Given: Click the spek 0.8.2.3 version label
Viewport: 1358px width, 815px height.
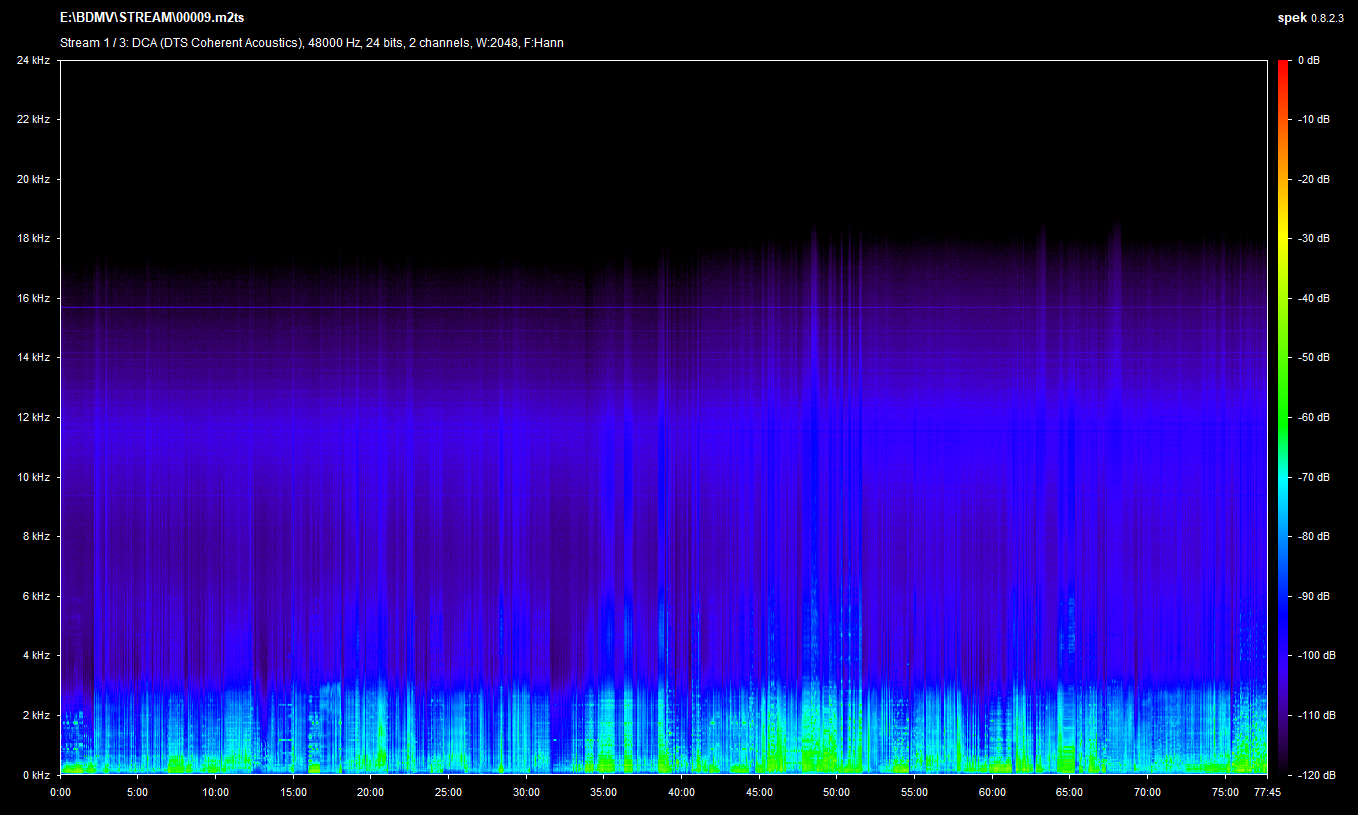Looking at the screenshot, I should (x=1313, y=18).
